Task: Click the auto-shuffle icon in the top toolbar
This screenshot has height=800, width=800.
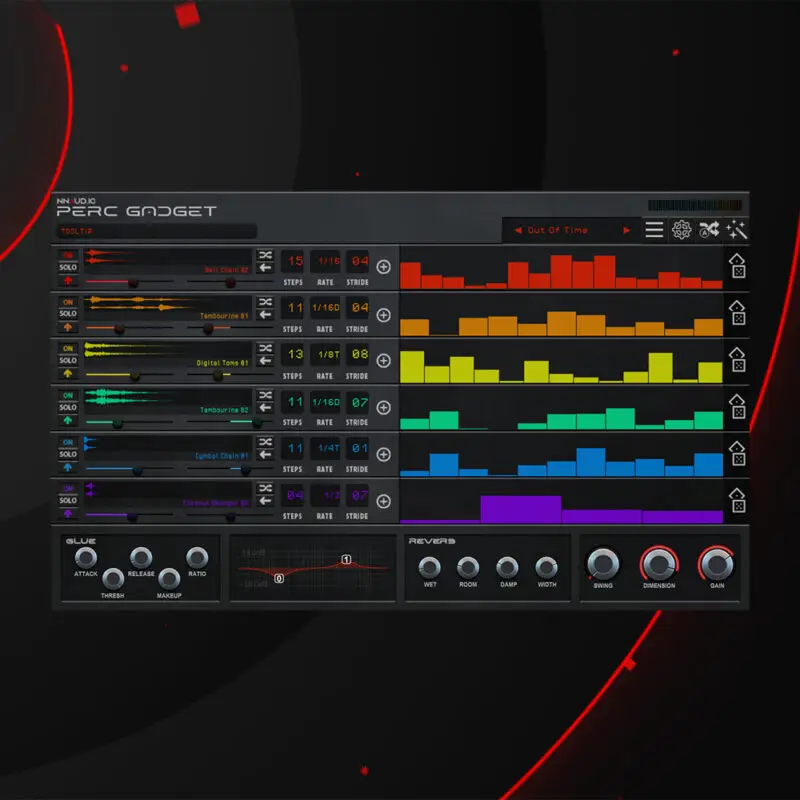Action: click(x=709, y=230)
